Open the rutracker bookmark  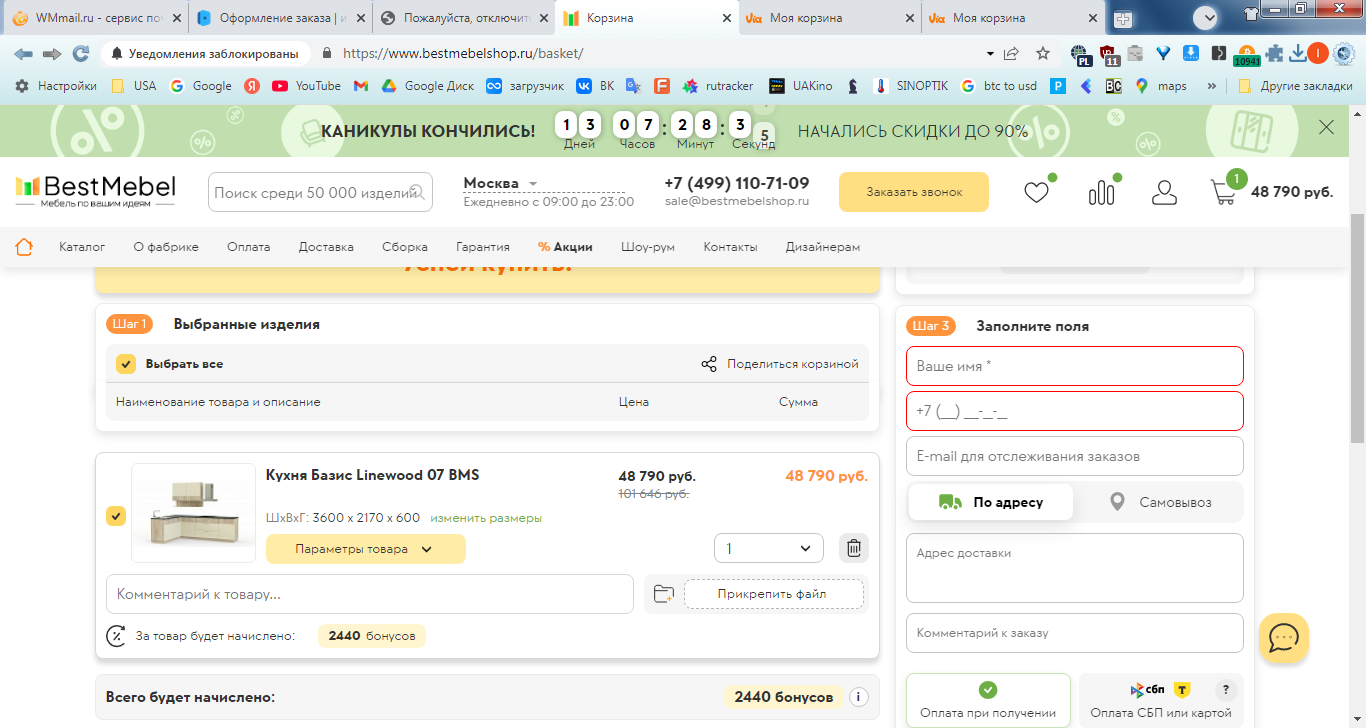(718, 86)
